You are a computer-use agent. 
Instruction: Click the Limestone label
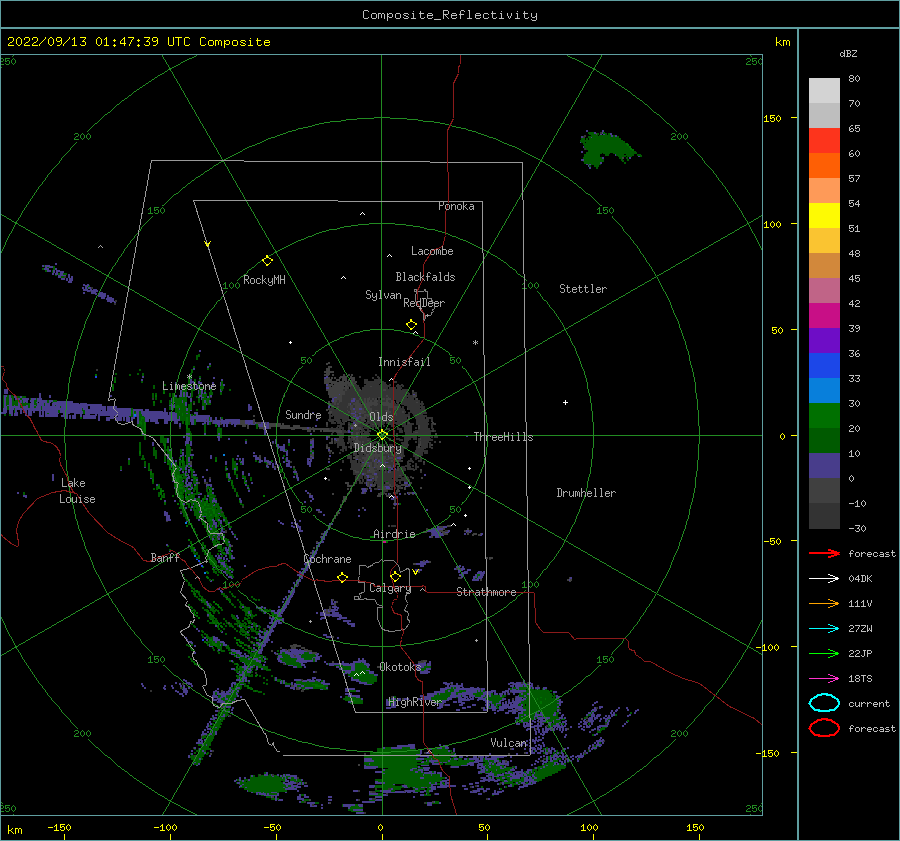point(189,386)
